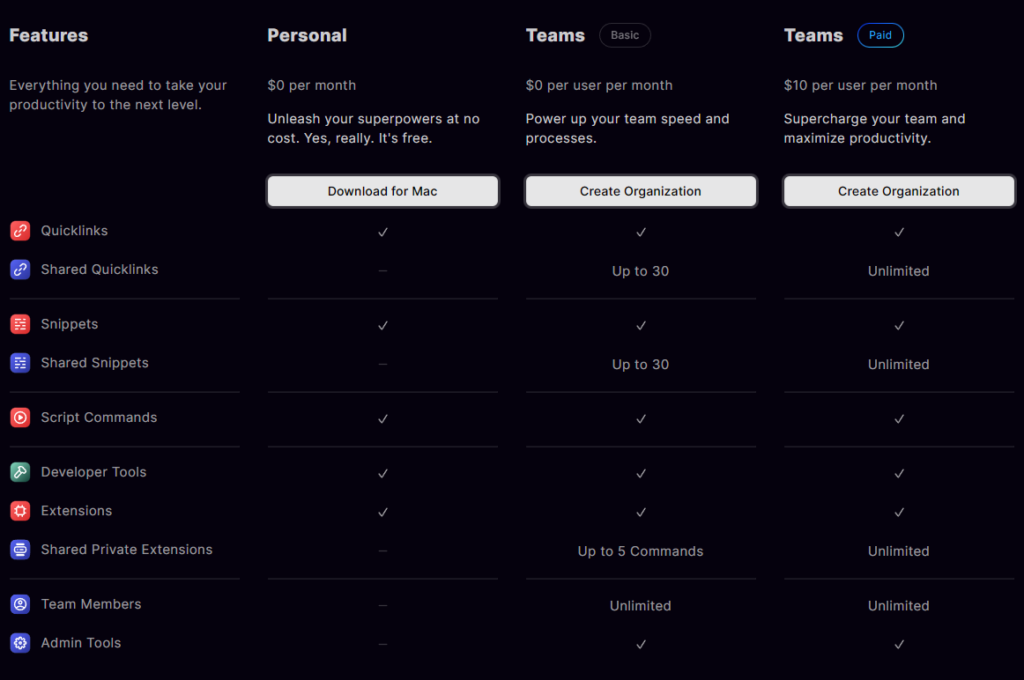The image size is (1024, 680).
Task: Click the red Extensions icon
Action: point(20,511)
